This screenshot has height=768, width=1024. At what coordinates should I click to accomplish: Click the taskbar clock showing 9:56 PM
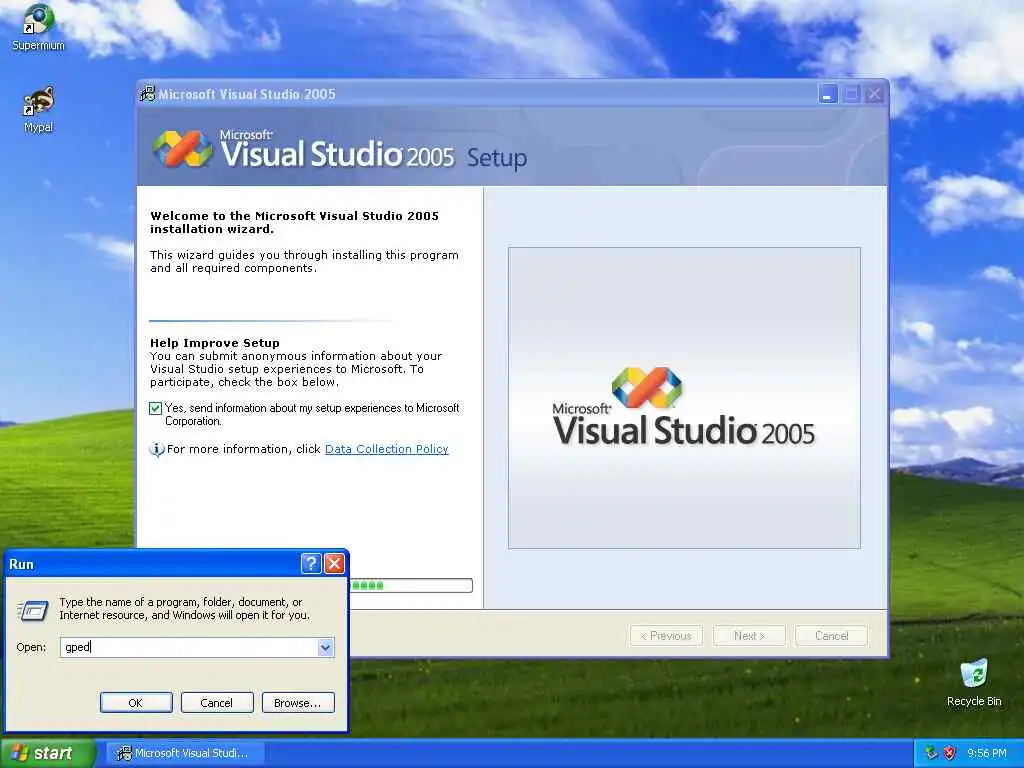[987, 753]
